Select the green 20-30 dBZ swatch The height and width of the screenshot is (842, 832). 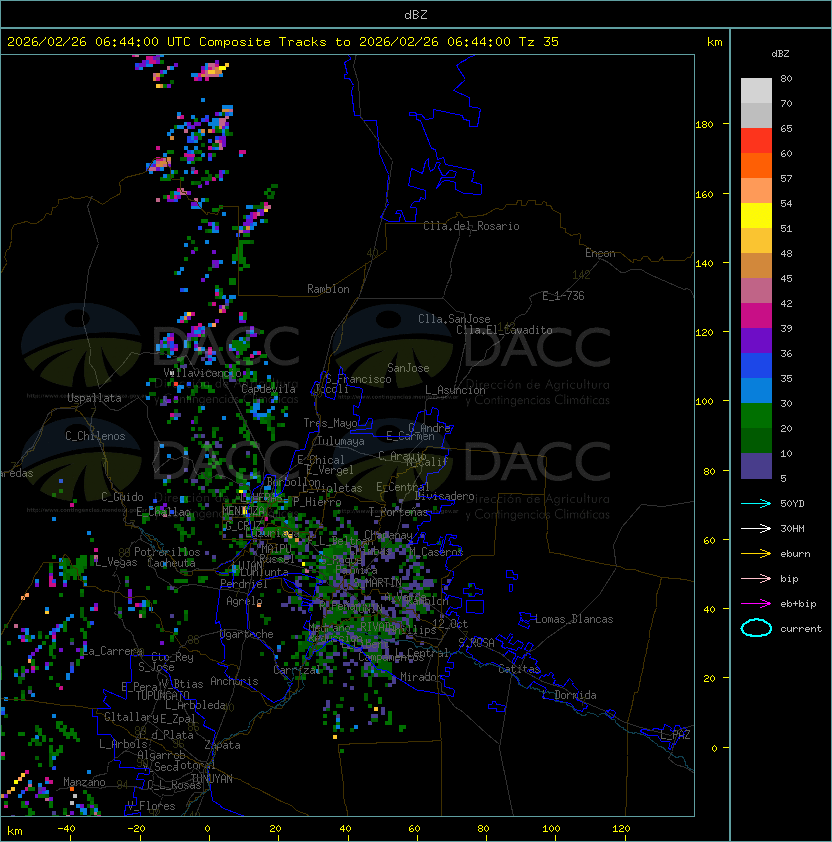(756, 415)
